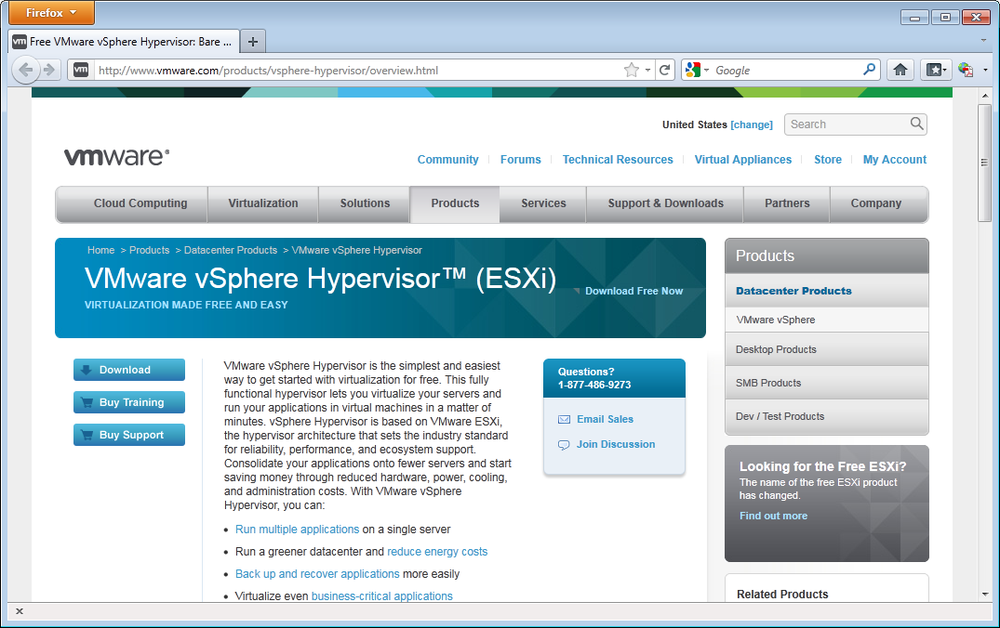
Task: Click the Feedback icon right of Bookmarks
Action: pyautogui.click(x=966, y=70)
